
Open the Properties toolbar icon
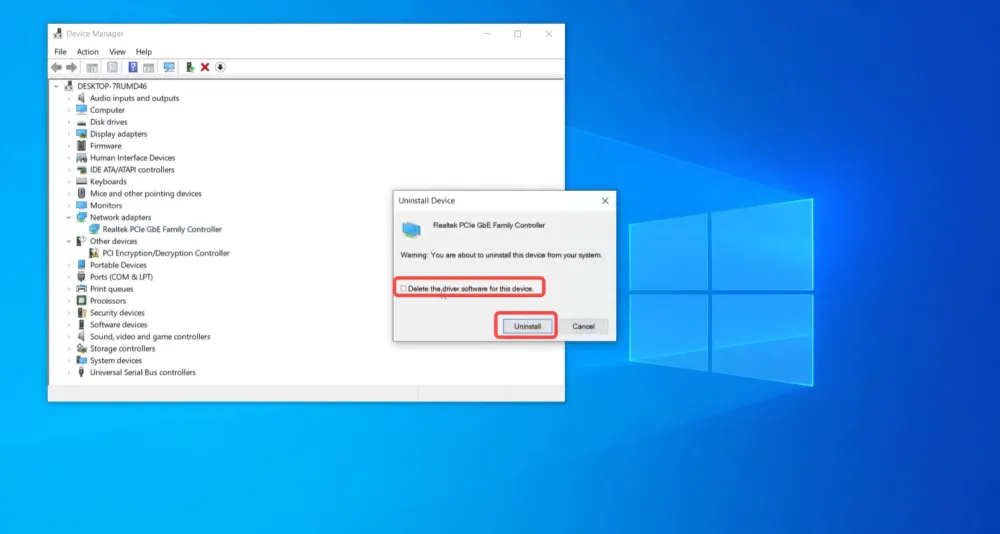click(112, 67)
